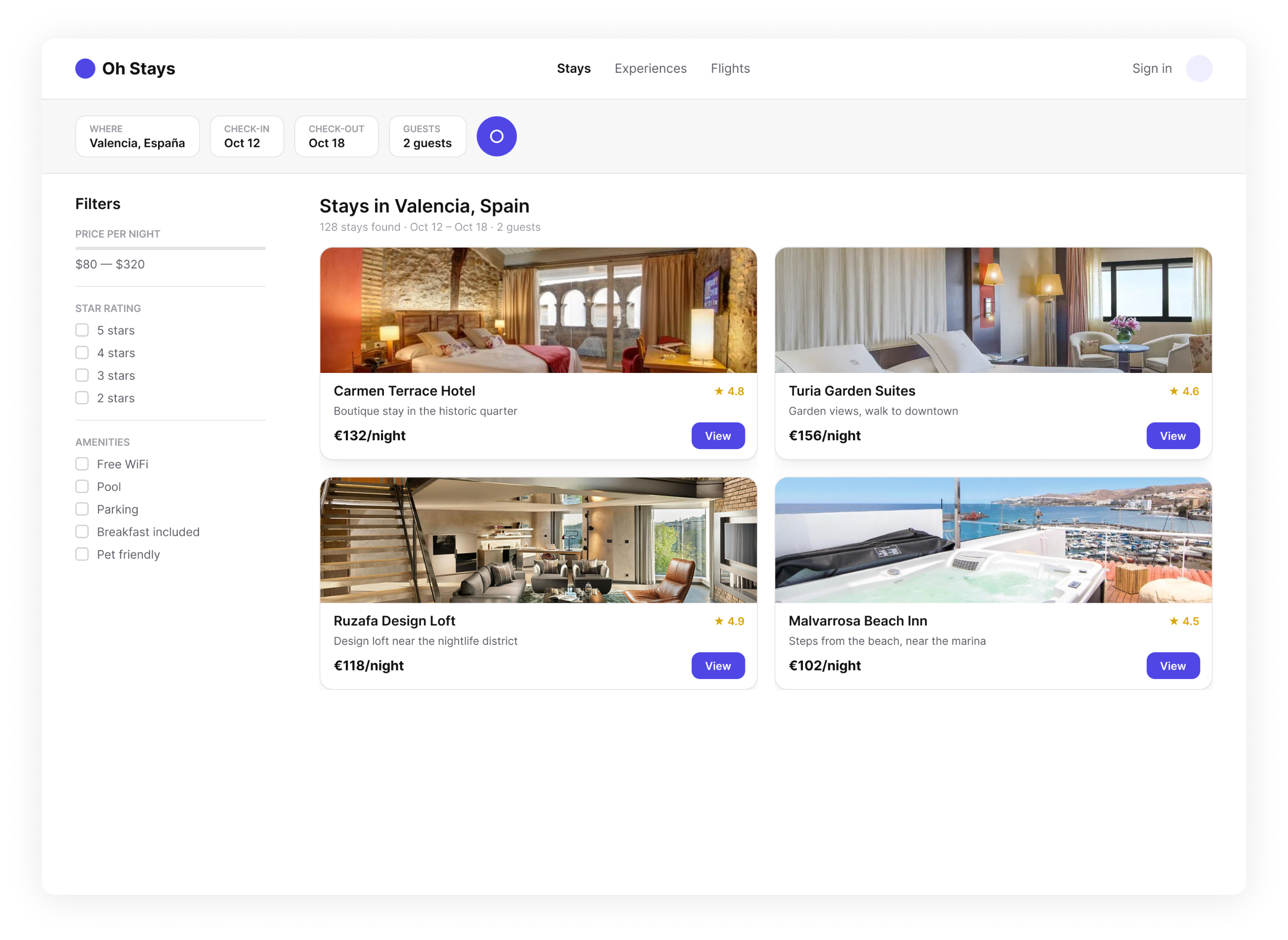Check the 5 stars filter

(x=82, y=330)
